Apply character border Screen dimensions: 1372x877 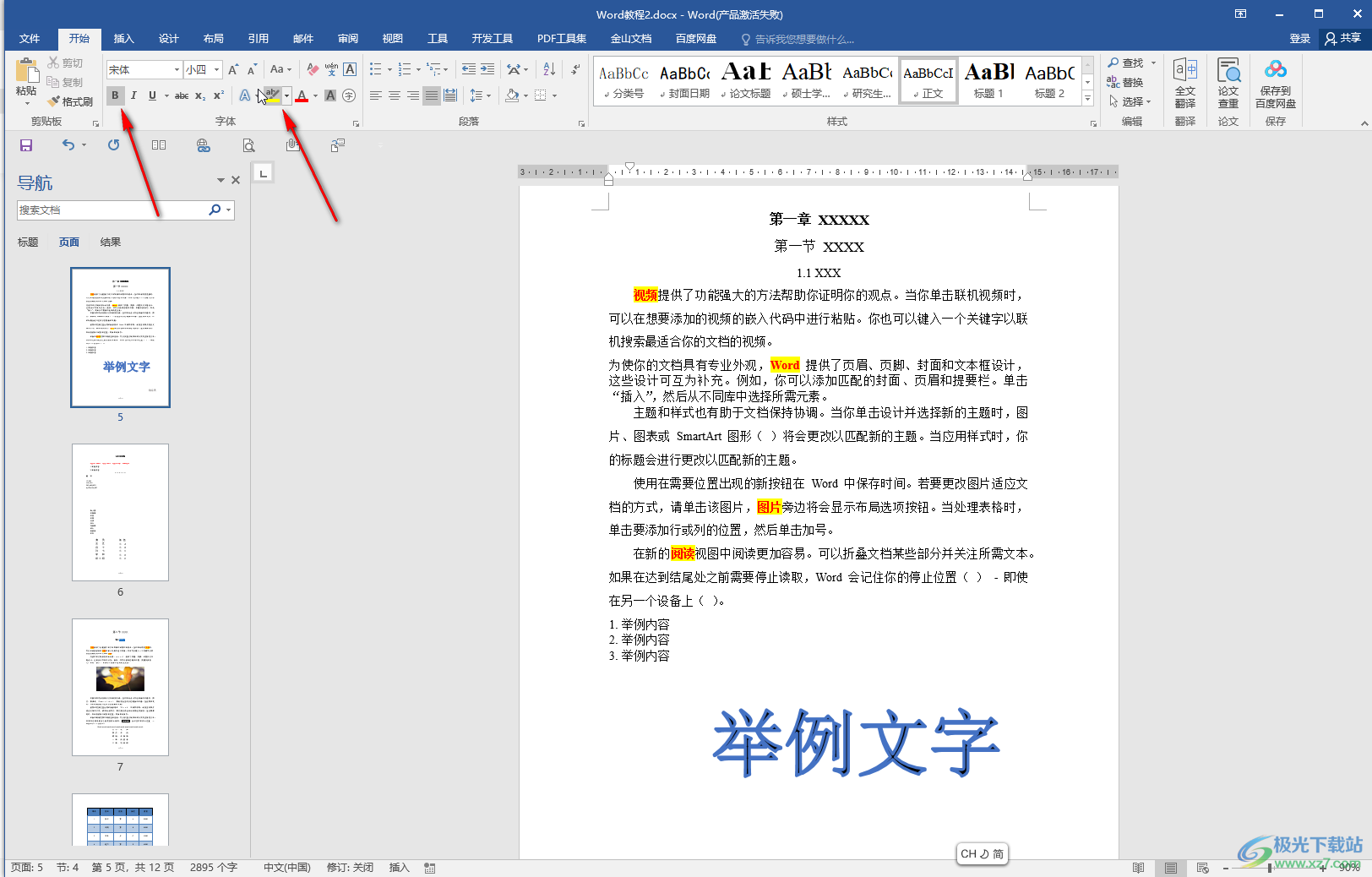[x=350, y=69]
